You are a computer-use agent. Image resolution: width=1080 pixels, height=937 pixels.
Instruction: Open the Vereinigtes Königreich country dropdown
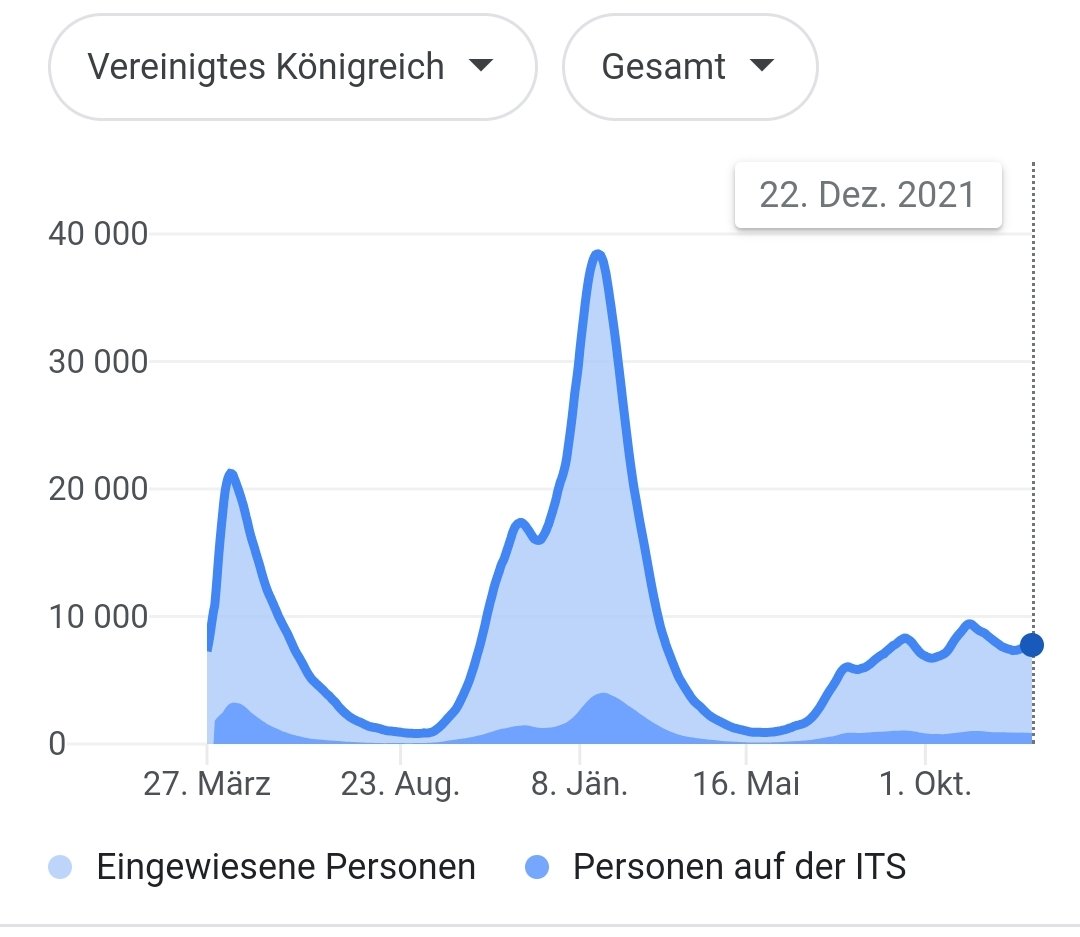pos(292,67)
